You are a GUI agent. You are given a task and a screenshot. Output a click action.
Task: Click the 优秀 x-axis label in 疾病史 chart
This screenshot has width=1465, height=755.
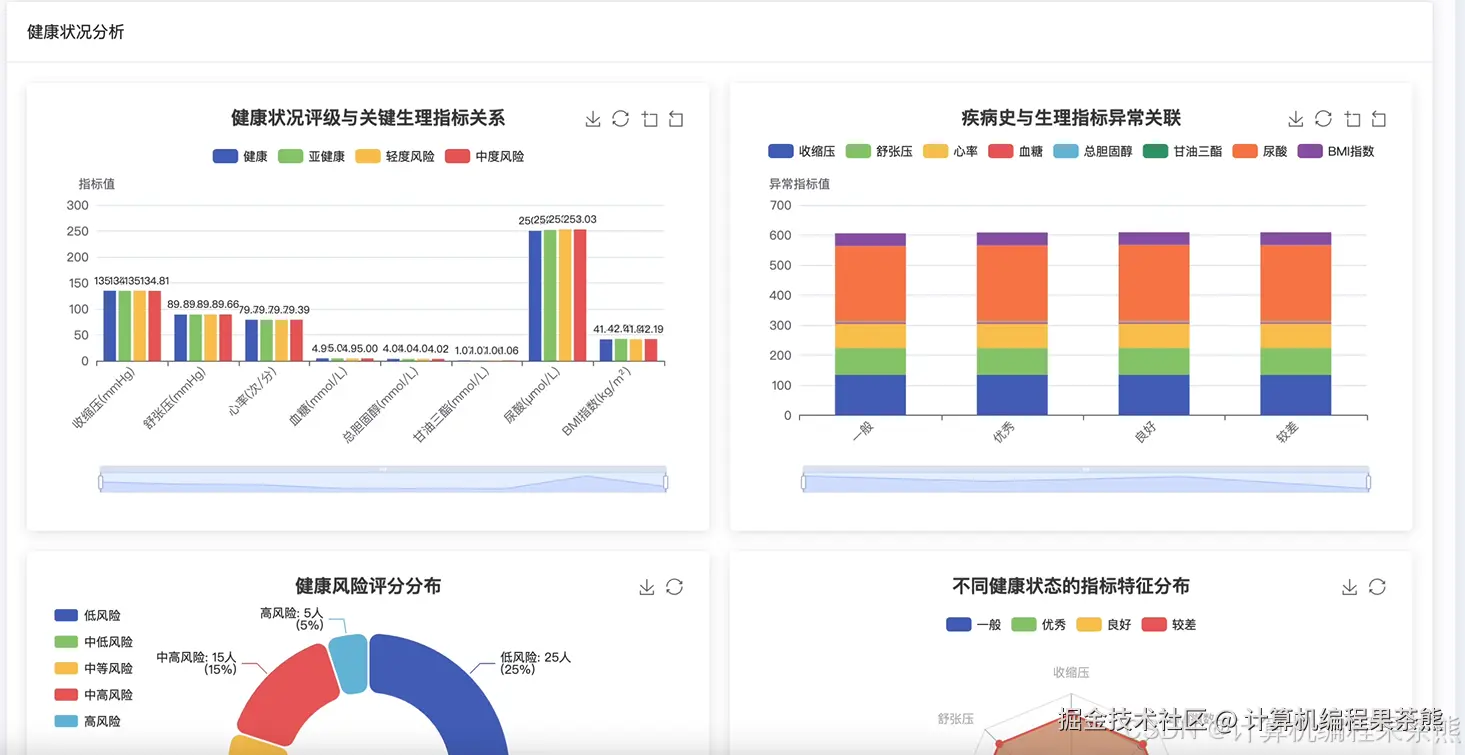1004,431
